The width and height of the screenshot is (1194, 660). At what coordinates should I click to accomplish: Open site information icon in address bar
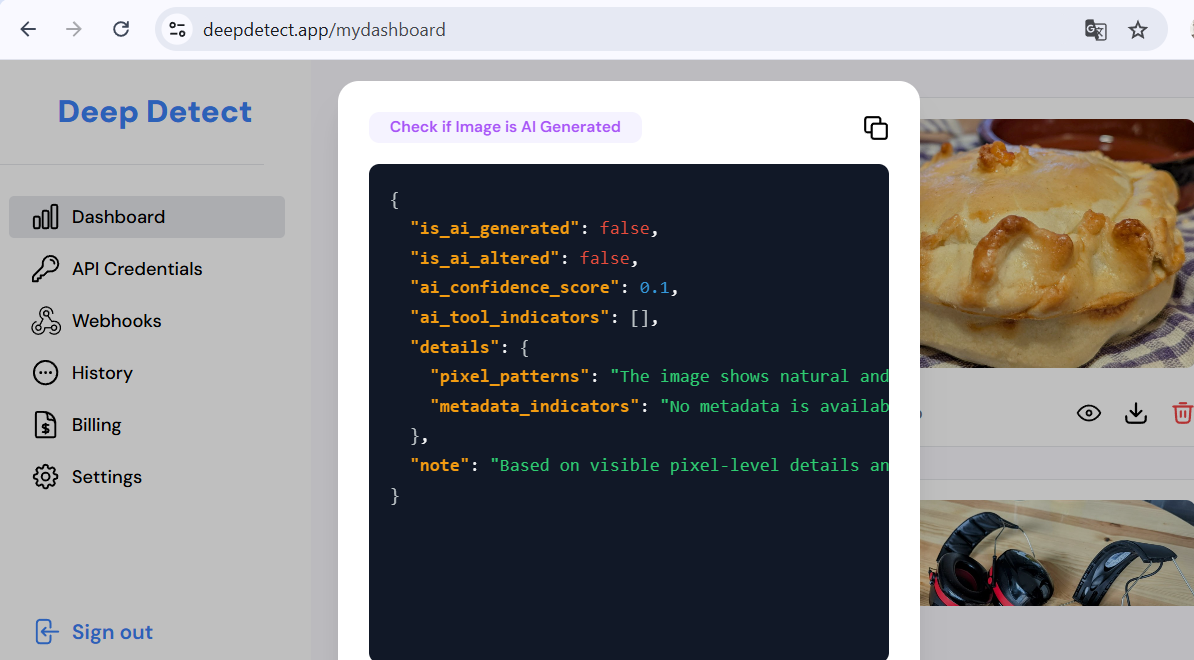tap(177, 30)
